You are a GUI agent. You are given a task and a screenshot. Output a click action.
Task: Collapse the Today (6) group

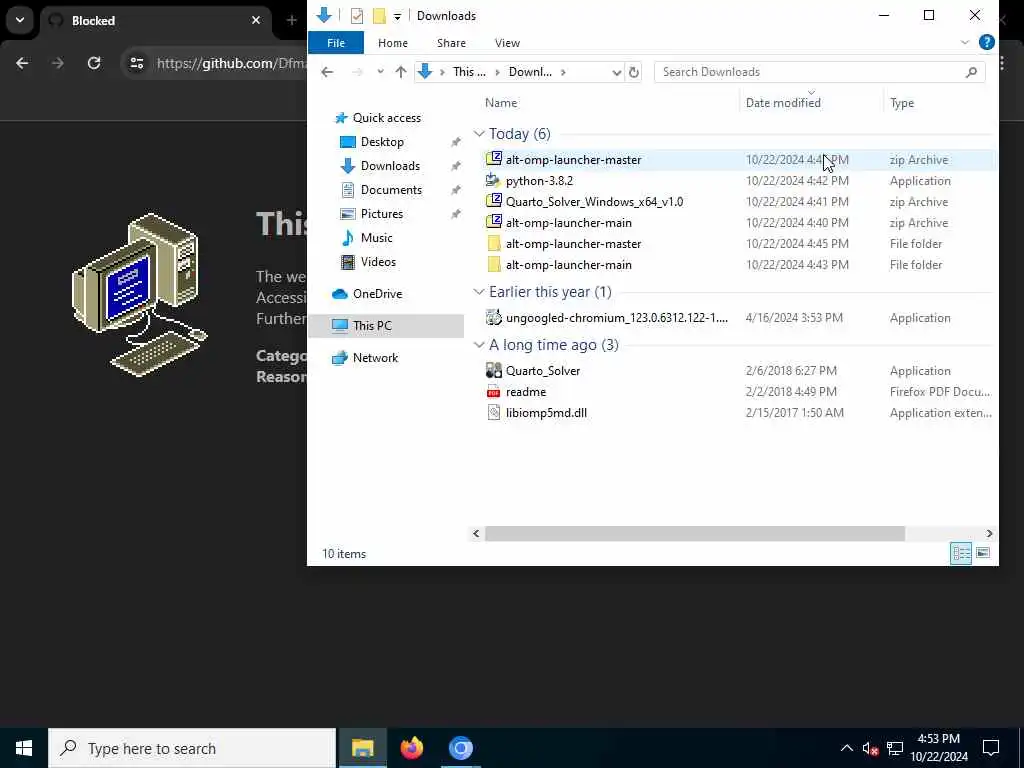click(x=479, y=133)
